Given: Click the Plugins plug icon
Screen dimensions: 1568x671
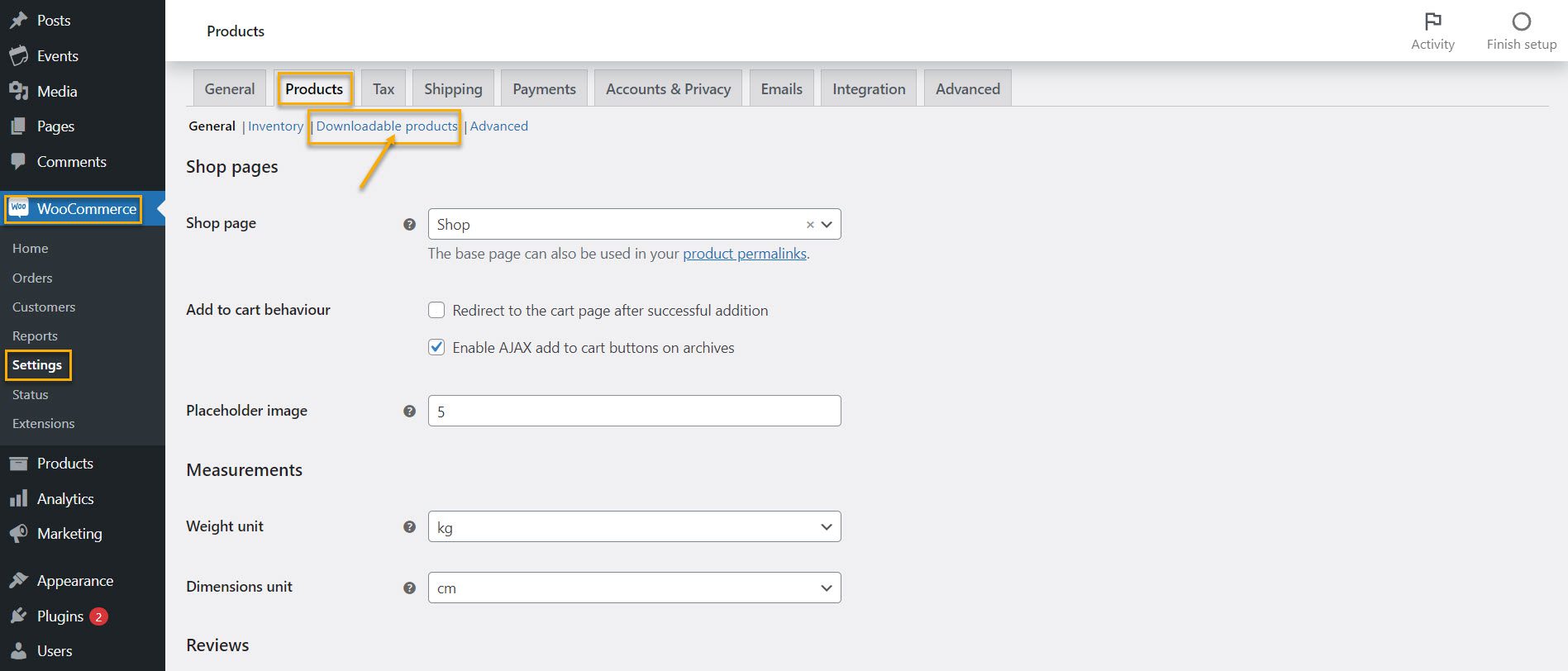Looking at the screenshot, I should [x=18, y=616].
